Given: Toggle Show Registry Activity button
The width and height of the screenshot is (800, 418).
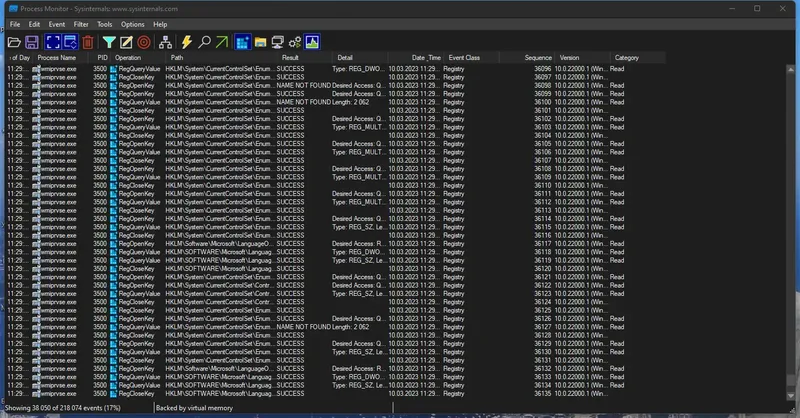Looking at the screenshot, I should tap(243, 42).
